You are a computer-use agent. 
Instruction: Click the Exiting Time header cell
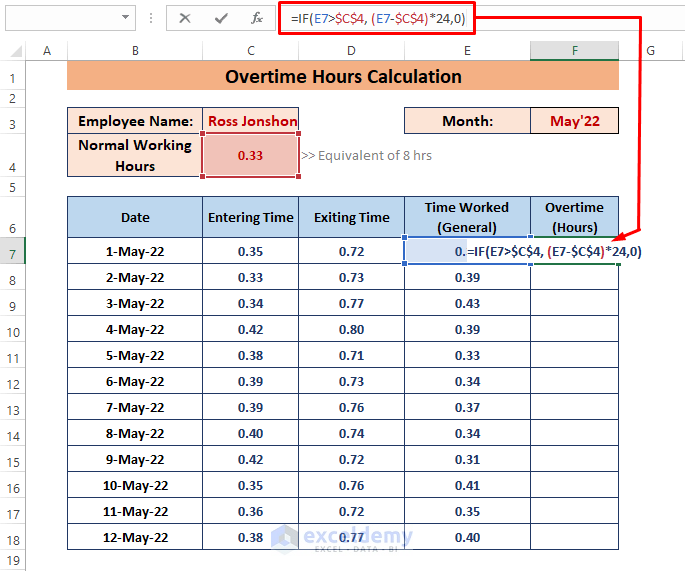point(351,217)
